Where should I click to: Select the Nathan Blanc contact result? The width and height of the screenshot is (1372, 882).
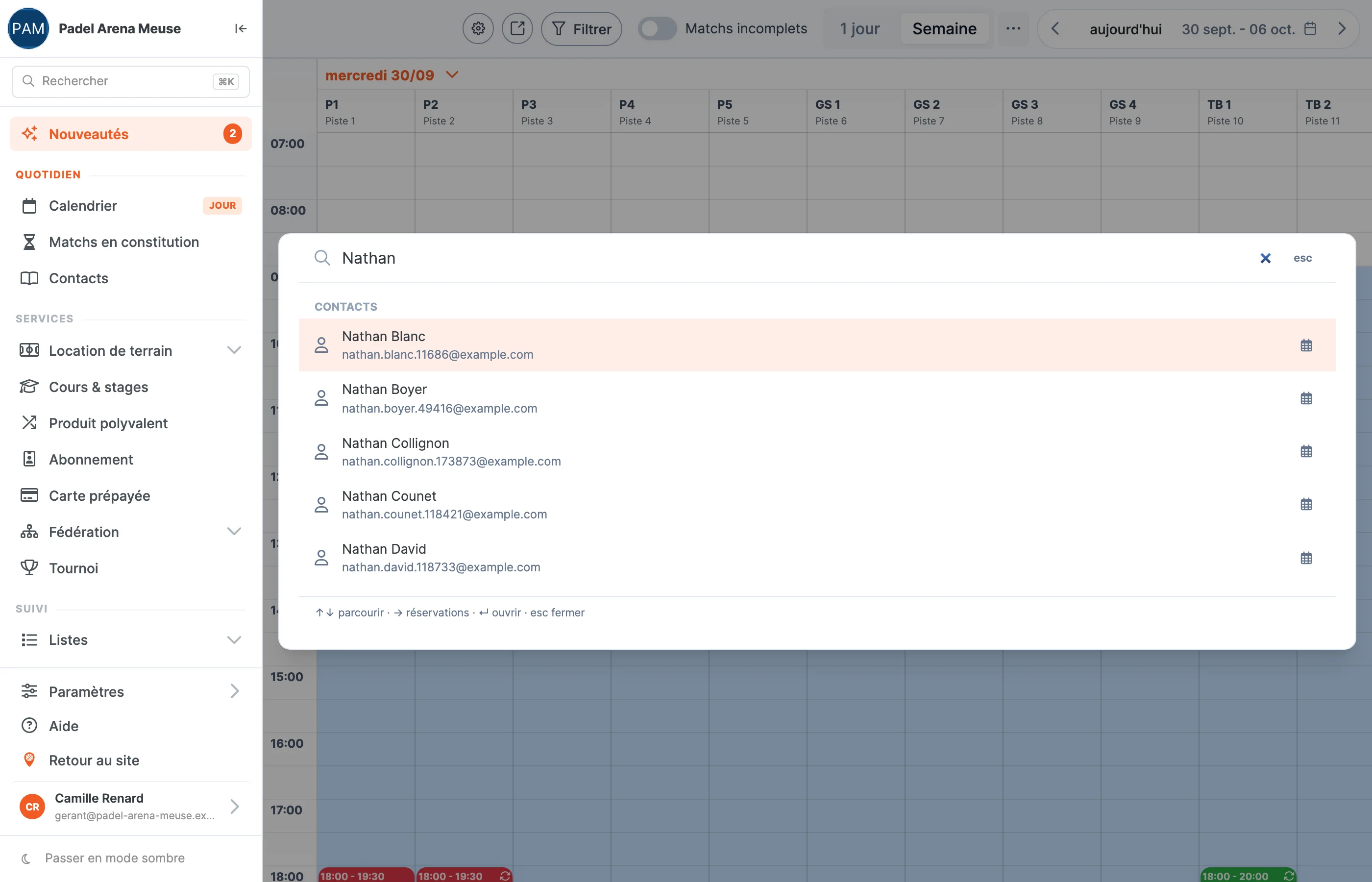(817, 345)
